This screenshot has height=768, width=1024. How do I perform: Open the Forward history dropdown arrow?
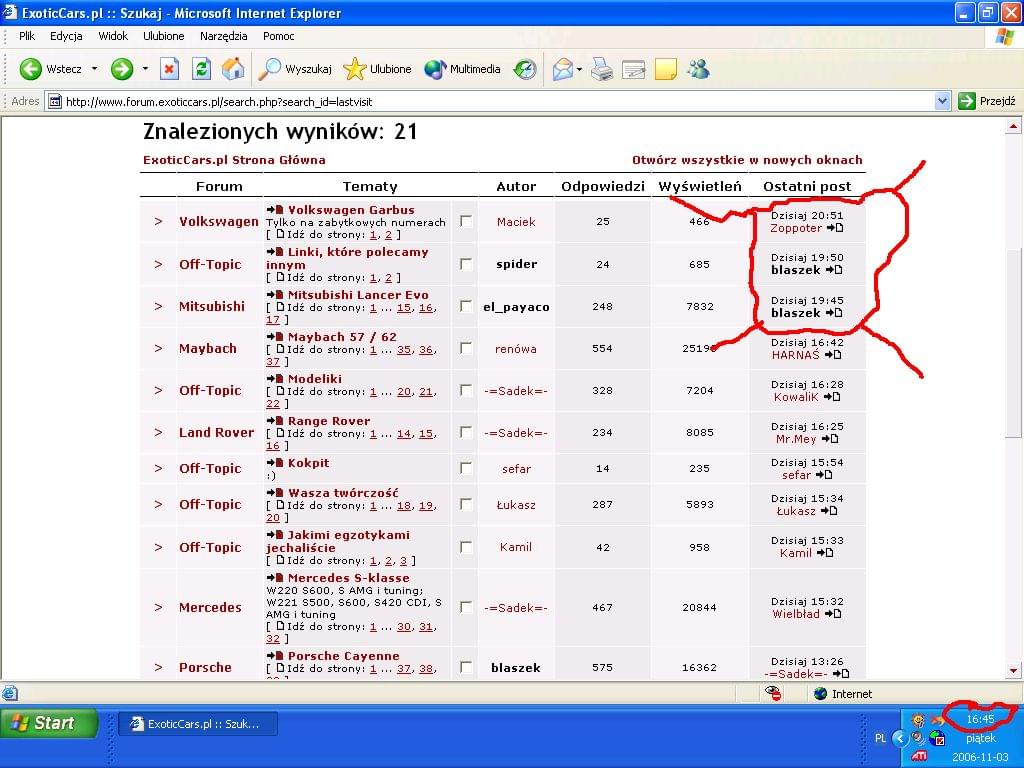(x=145, y=69)
